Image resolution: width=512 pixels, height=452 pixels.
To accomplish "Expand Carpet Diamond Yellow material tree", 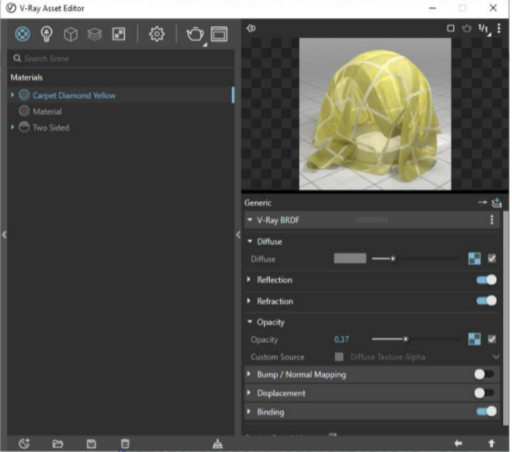I will [13, 95].
